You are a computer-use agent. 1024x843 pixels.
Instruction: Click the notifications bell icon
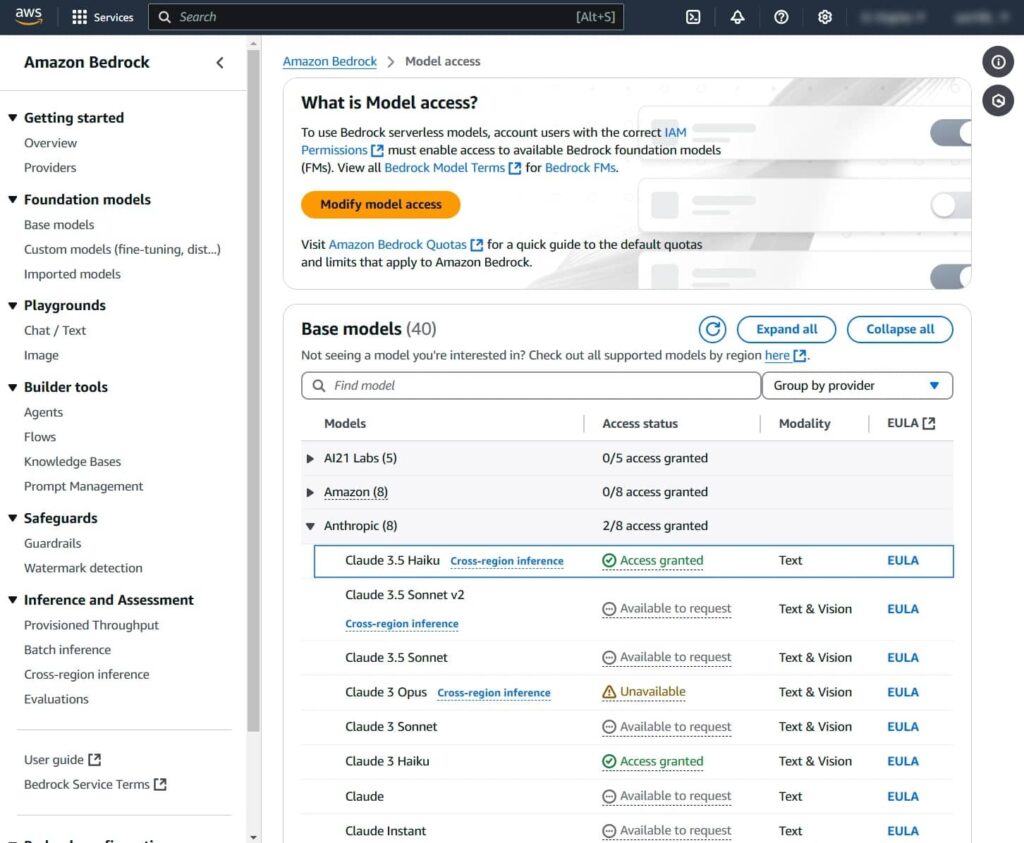(x=737, y=17)
